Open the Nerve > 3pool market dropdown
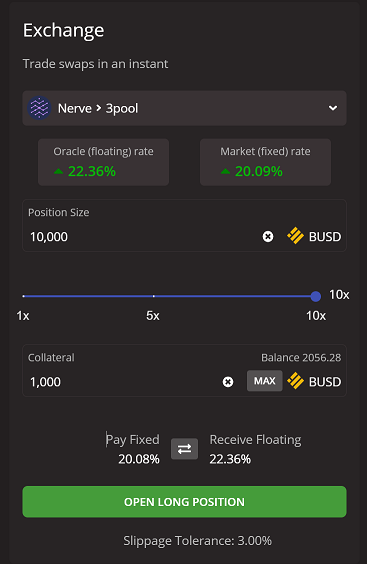The image size is (367, 564). [184, 108]
